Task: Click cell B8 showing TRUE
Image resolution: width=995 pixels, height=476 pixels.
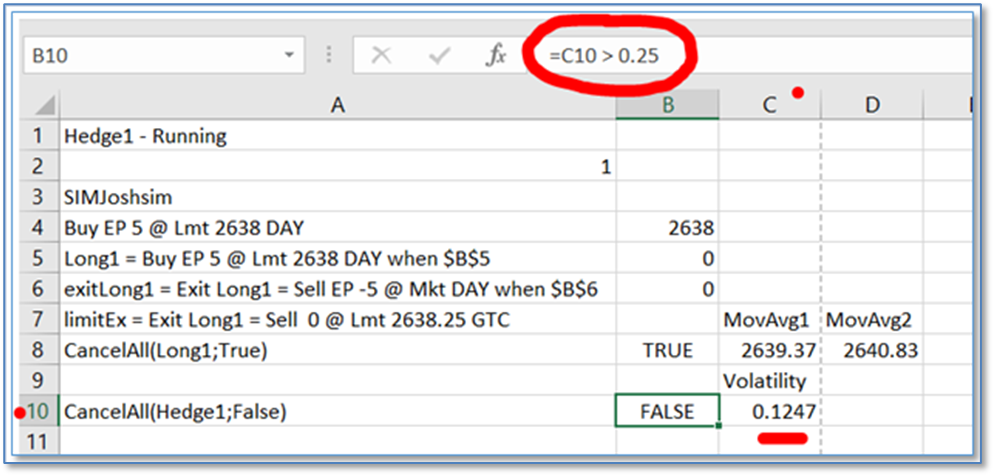Action: (667, 351)
